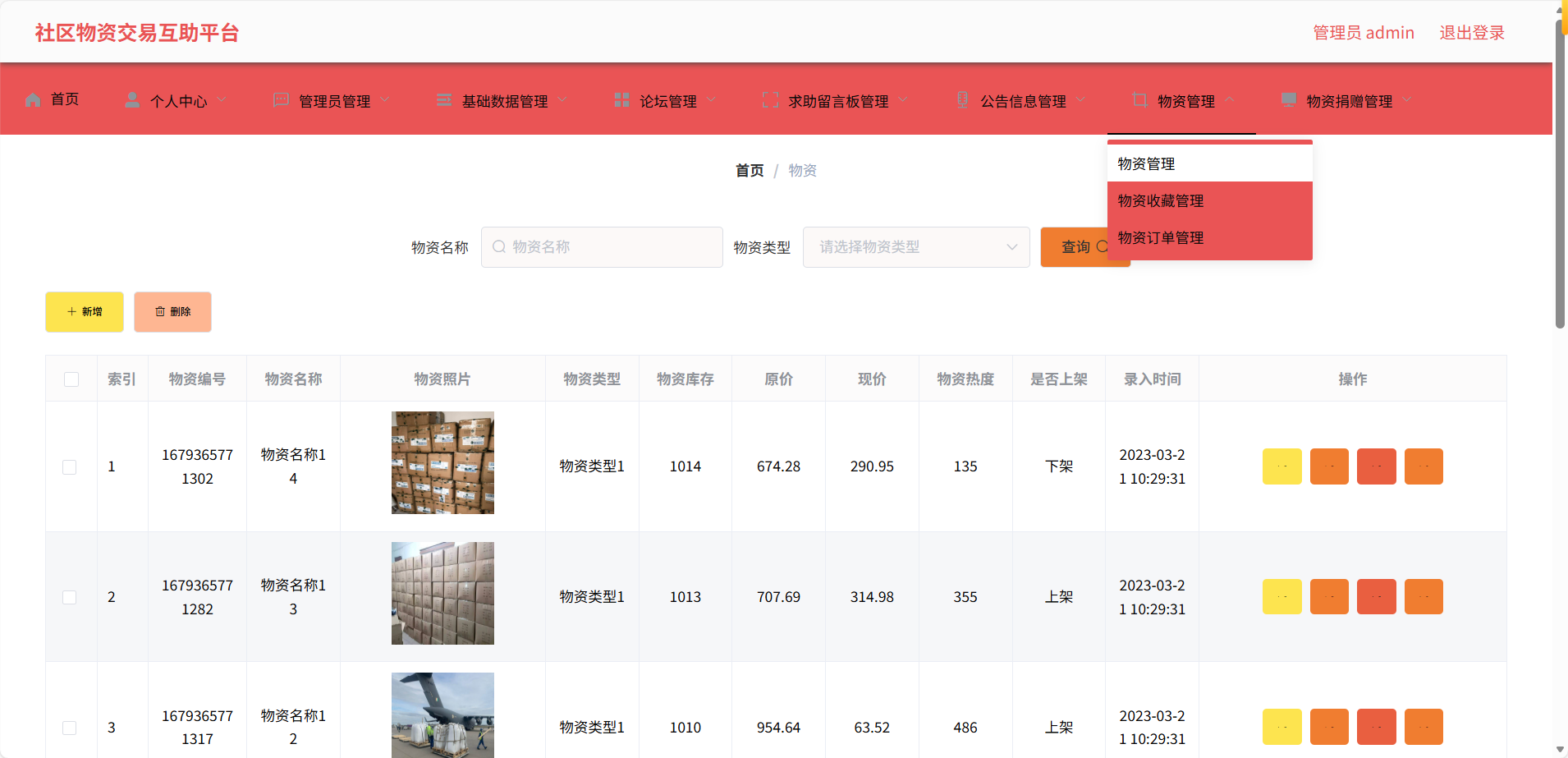Expand the 管理员管理 menu chevron

[x=385, y=100]
